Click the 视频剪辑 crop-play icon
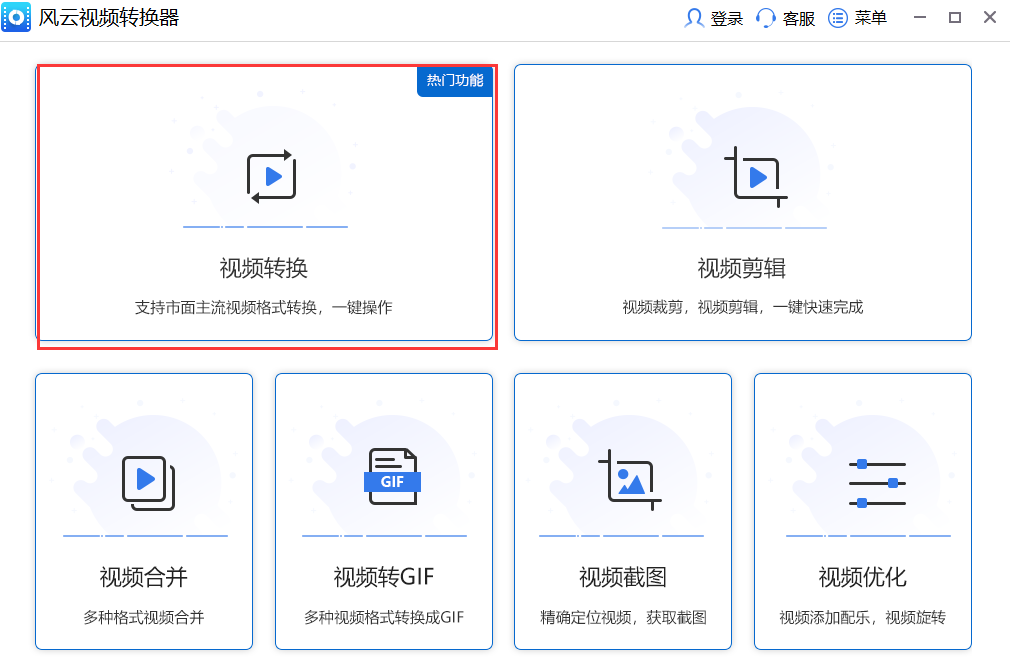The image size is (1010, 671). [x=756, y=177]
